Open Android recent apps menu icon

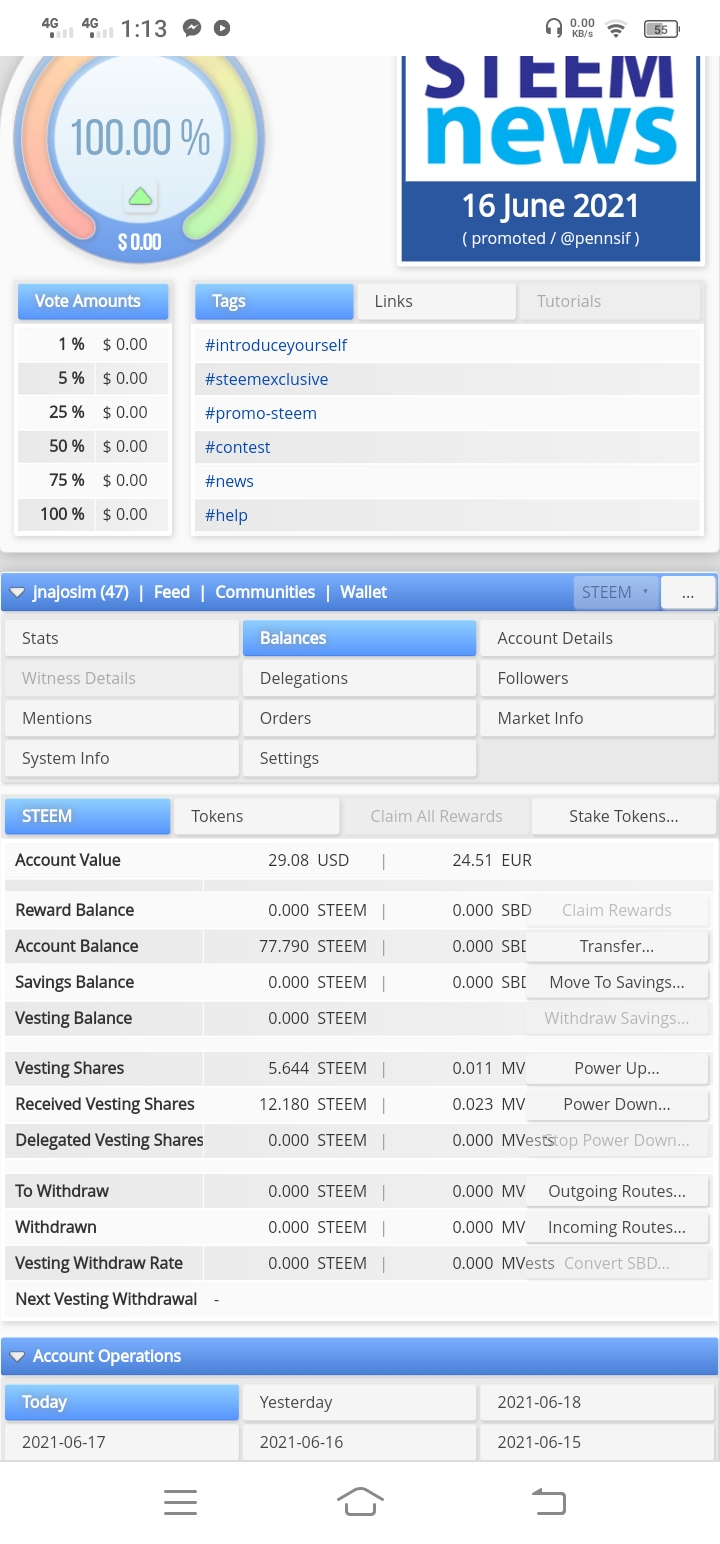pos(180,1502)
